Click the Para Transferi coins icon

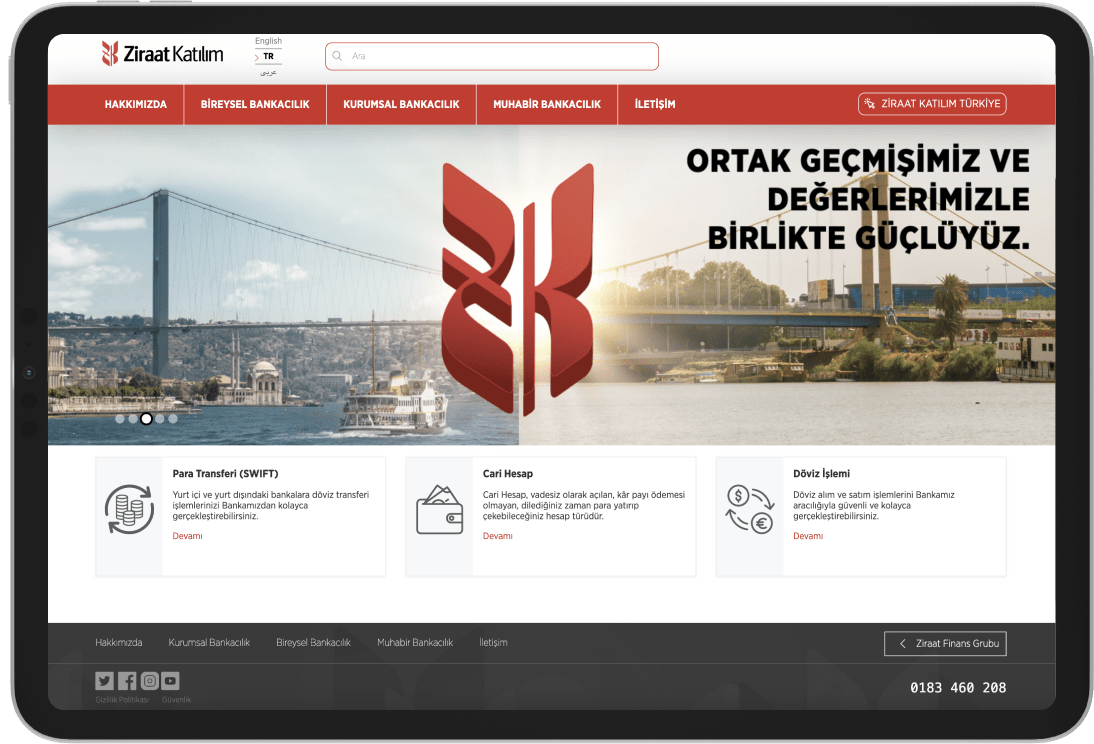pyautogui.click(x=129, y=509)
